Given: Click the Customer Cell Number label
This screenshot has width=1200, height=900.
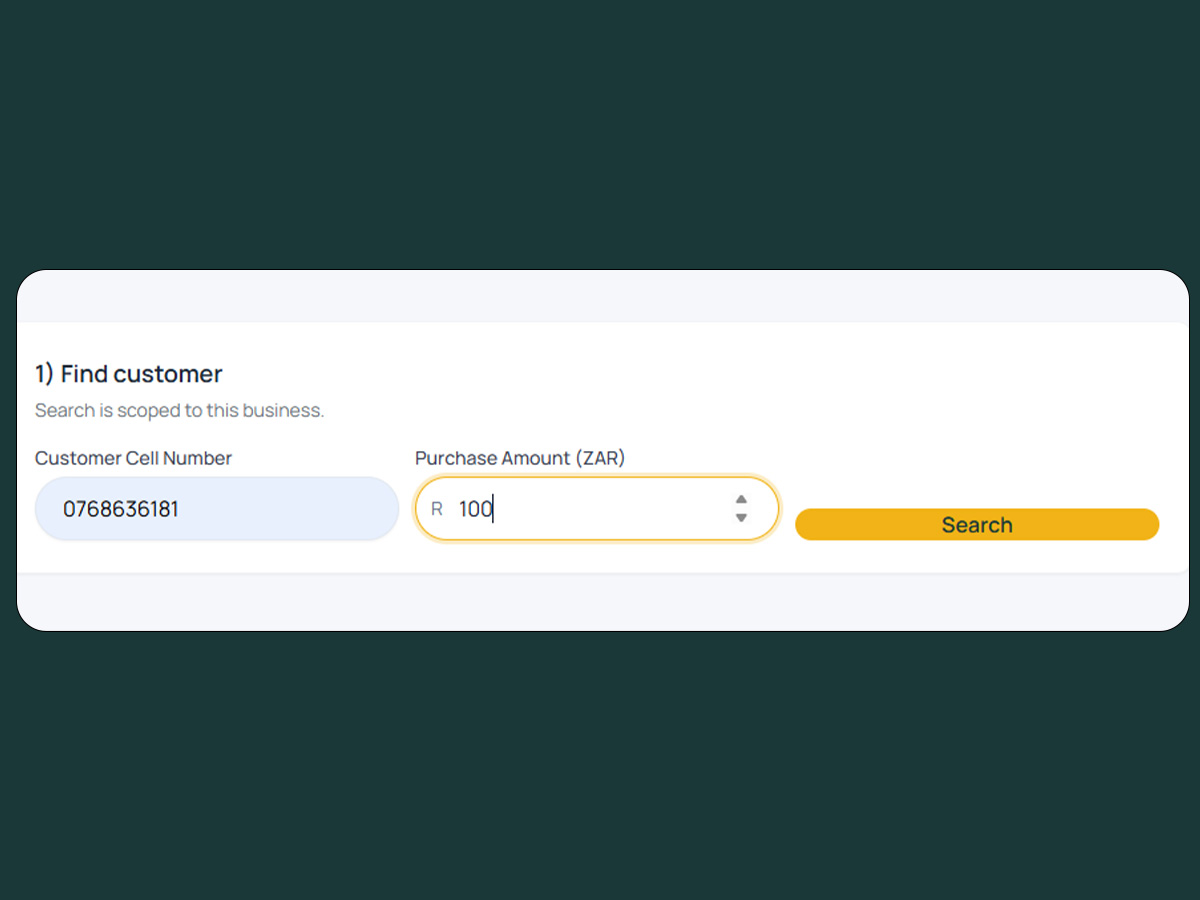Looking at the screenshot, I should (133, 457).
